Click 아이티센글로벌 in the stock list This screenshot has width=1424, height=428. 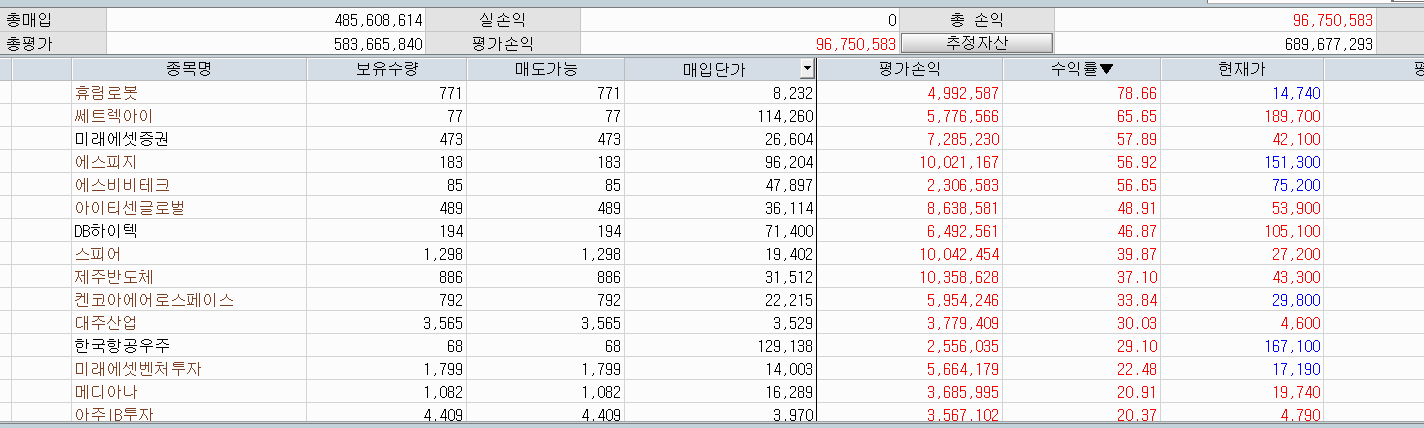129,208
